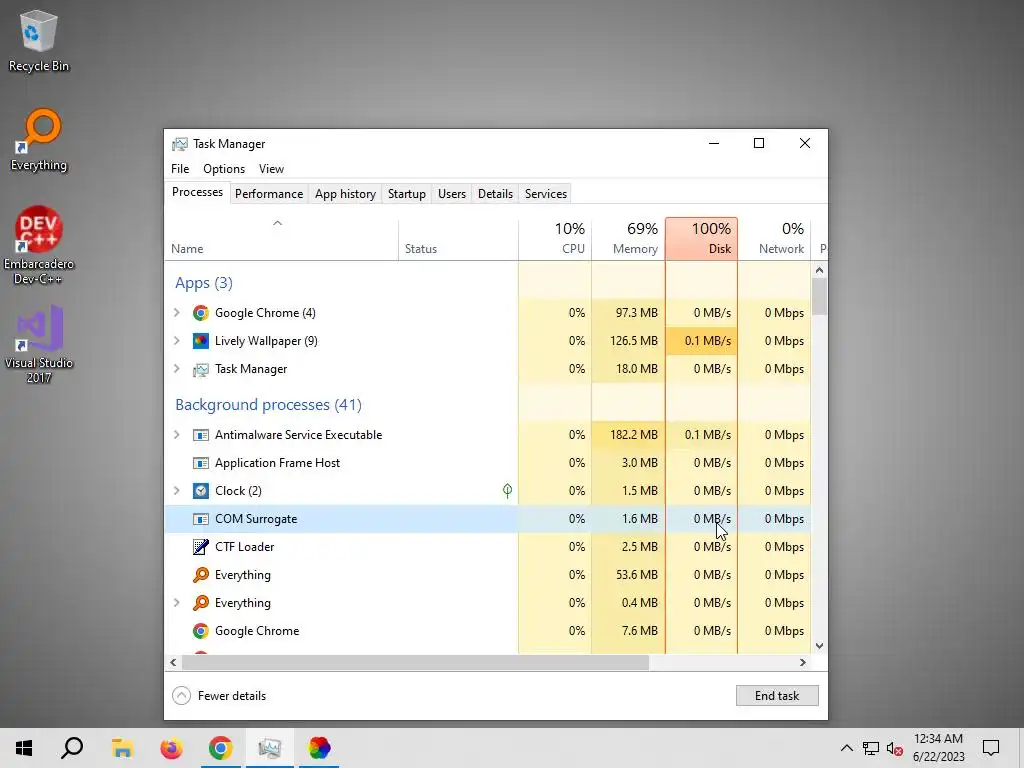1024x768 pixels.
Task: Sort by the Memory column header
Action: pyautogui.click(x=628, y=240)
